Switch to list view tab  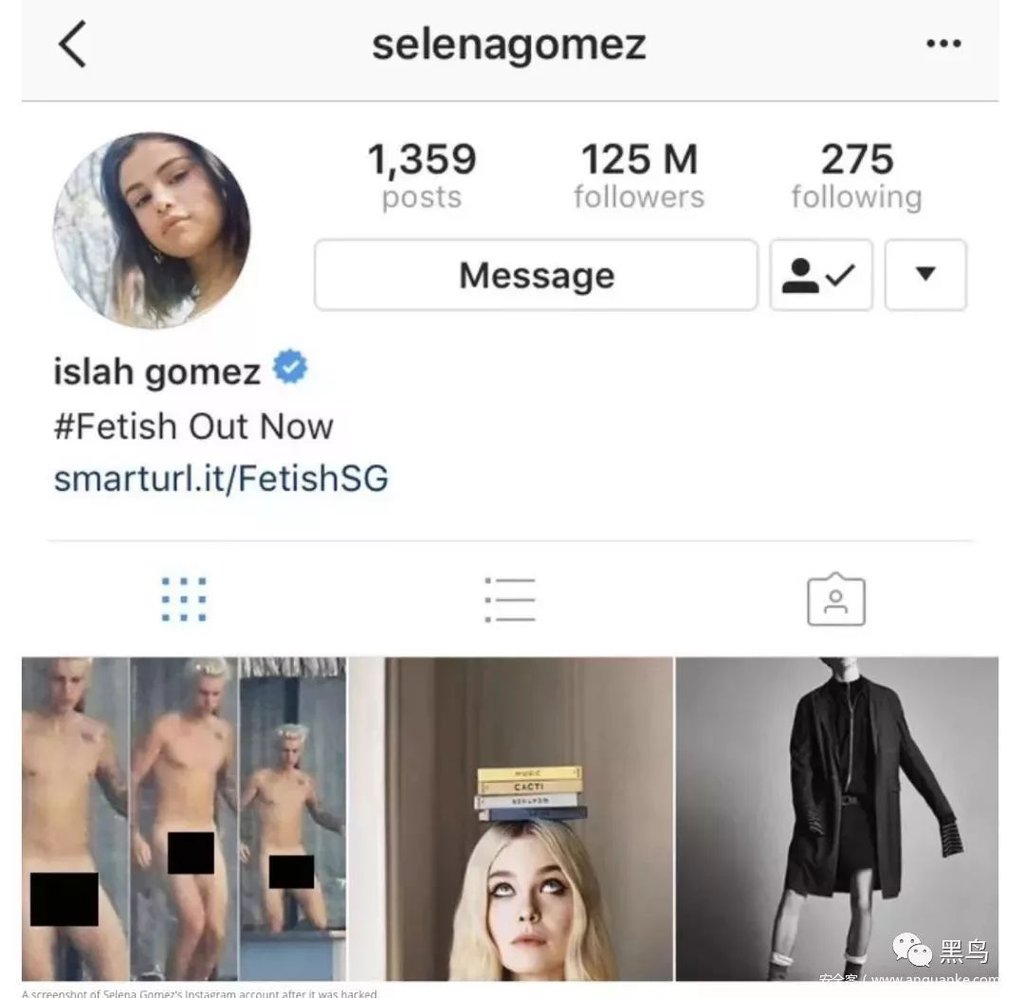click(x=510, y=600)
